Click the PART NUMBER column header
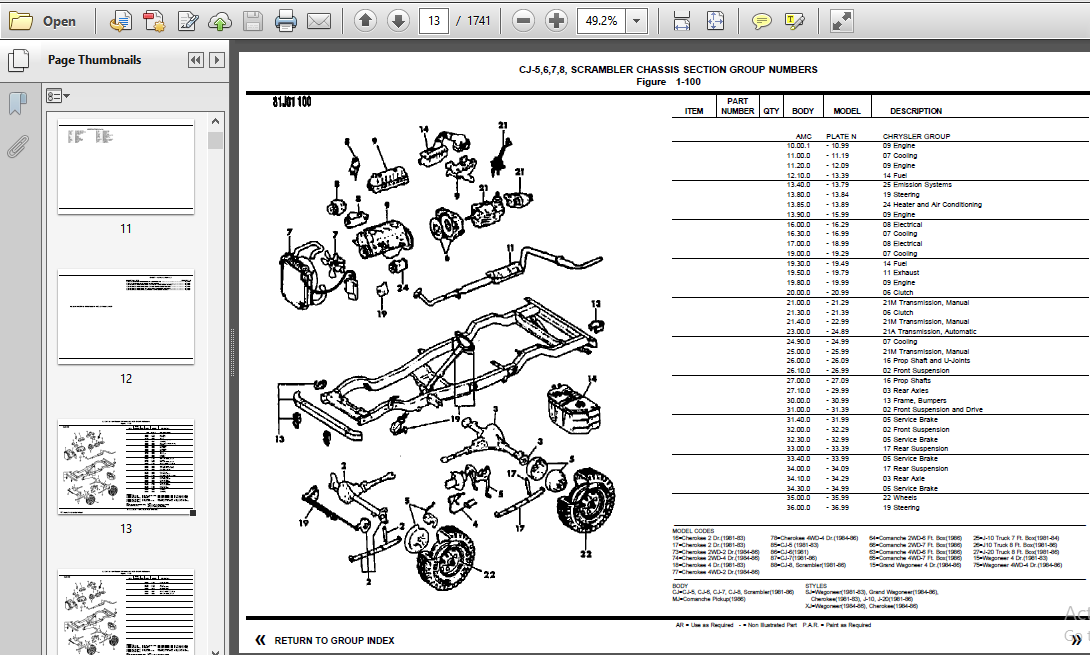Screen dimensions: 1090x655 (738, 106)
